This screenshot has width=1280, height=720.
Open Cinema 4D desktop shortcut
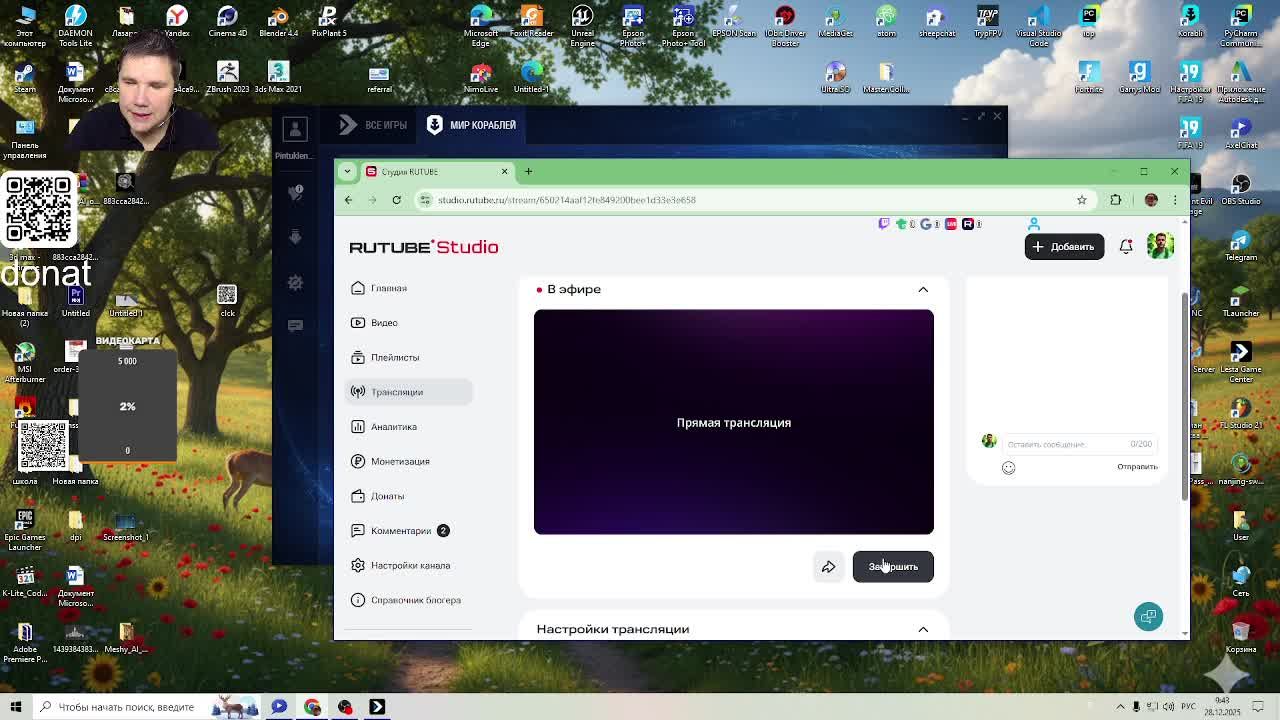click(227, 22)
